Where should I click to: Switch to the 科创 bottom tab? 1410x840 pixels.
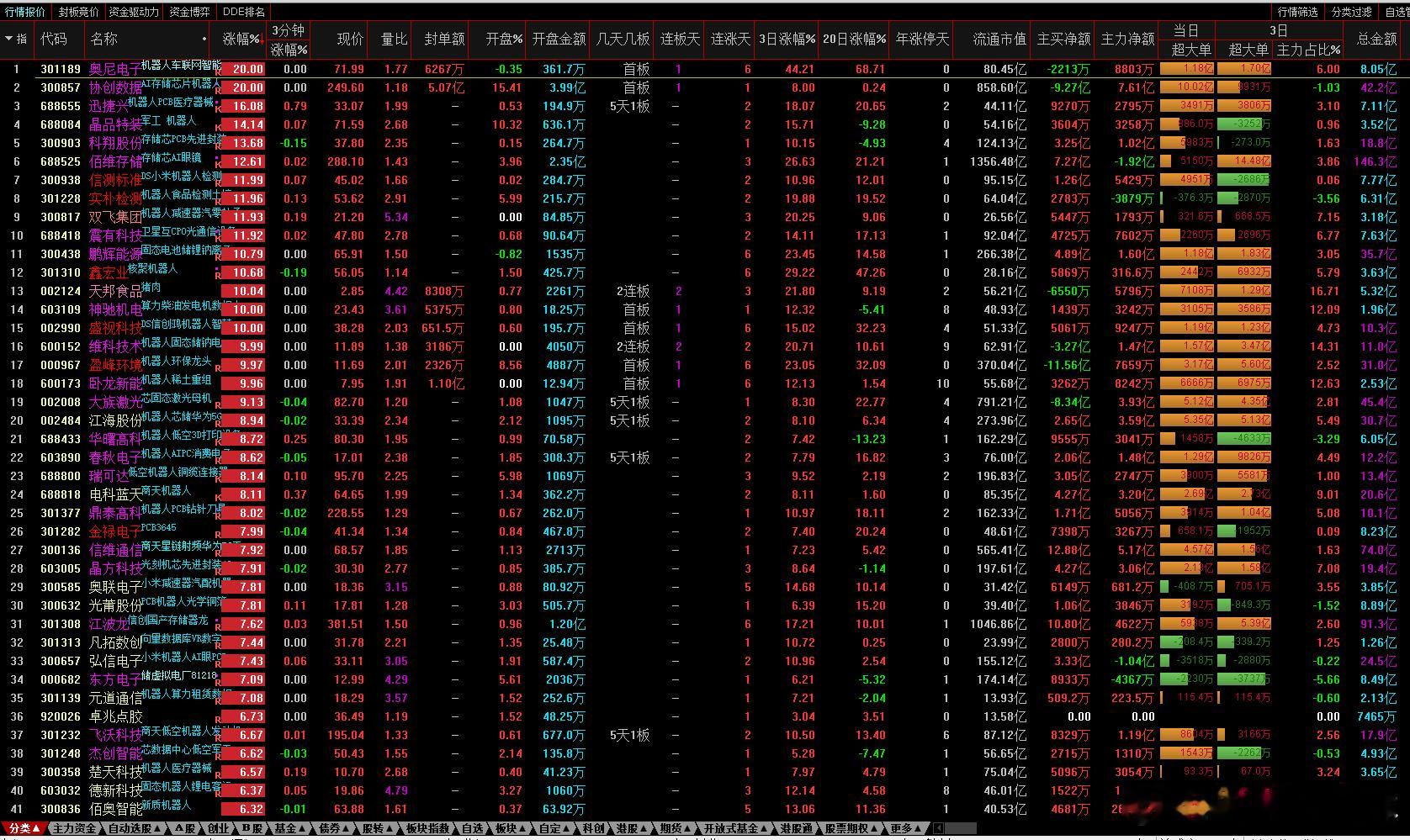point(594,828)
